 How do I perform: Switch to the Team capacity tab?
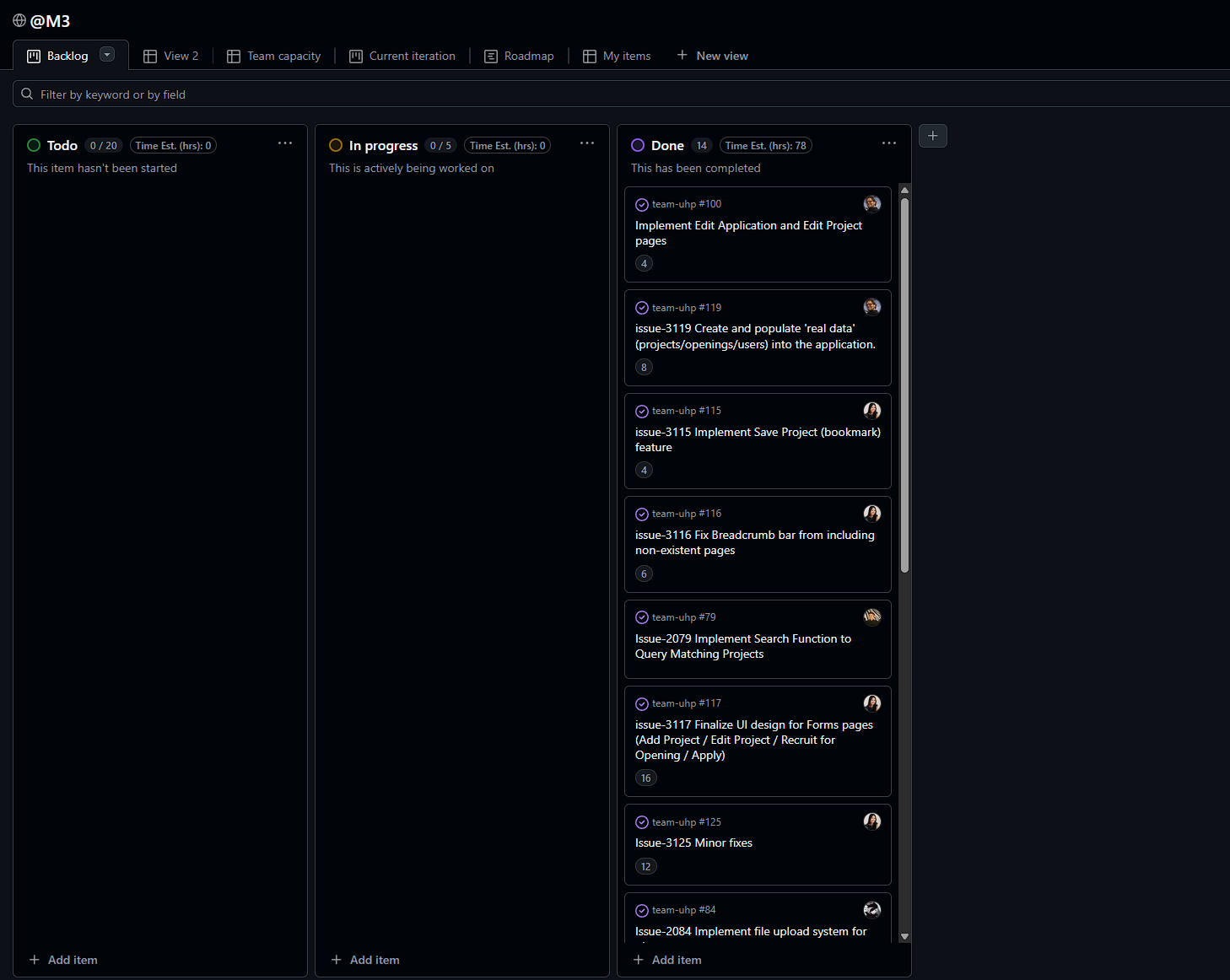pos(274,56)
